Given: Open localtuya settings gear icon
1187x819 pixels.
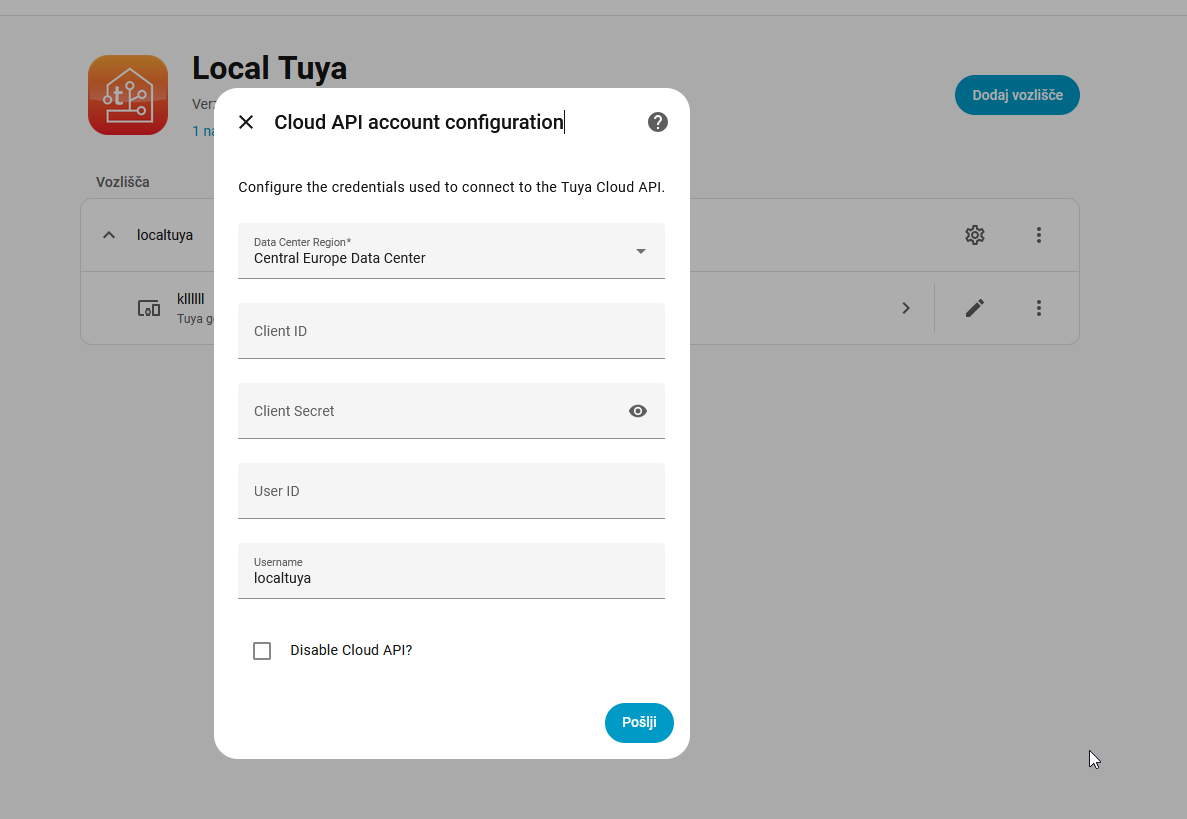Looking at the screenshot, I should [x=974, y=235].
